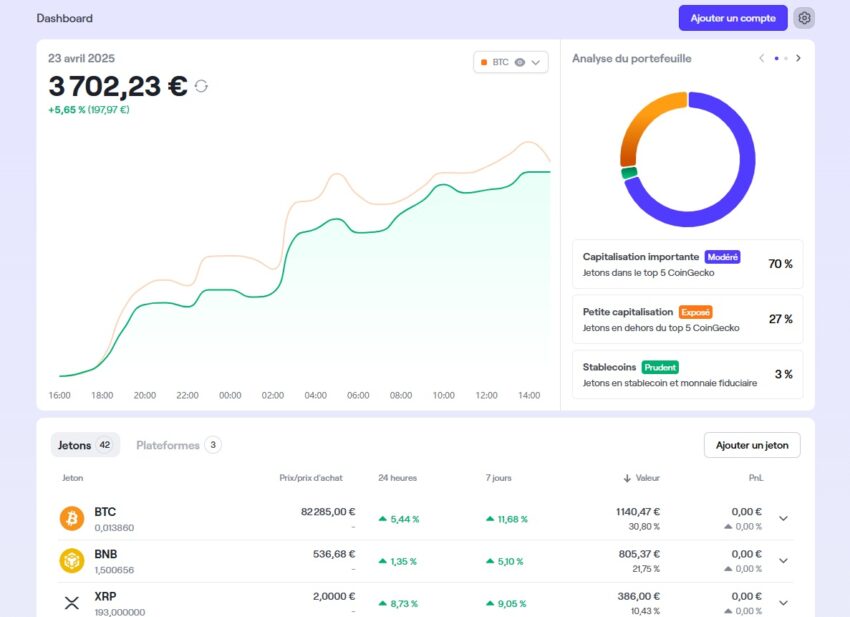Sort by Prix/prix d'achat column
This screenshot has width=850, height=617.
click(311, 478)
